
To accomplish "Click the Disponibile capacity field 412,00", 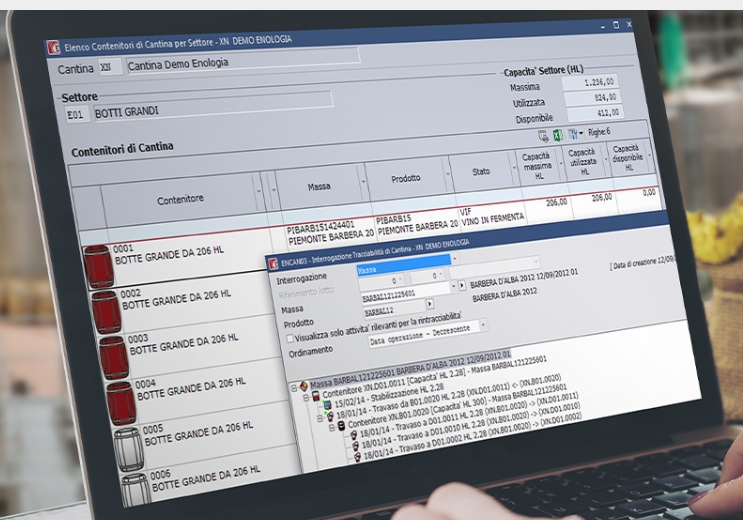I will [595, 114].
